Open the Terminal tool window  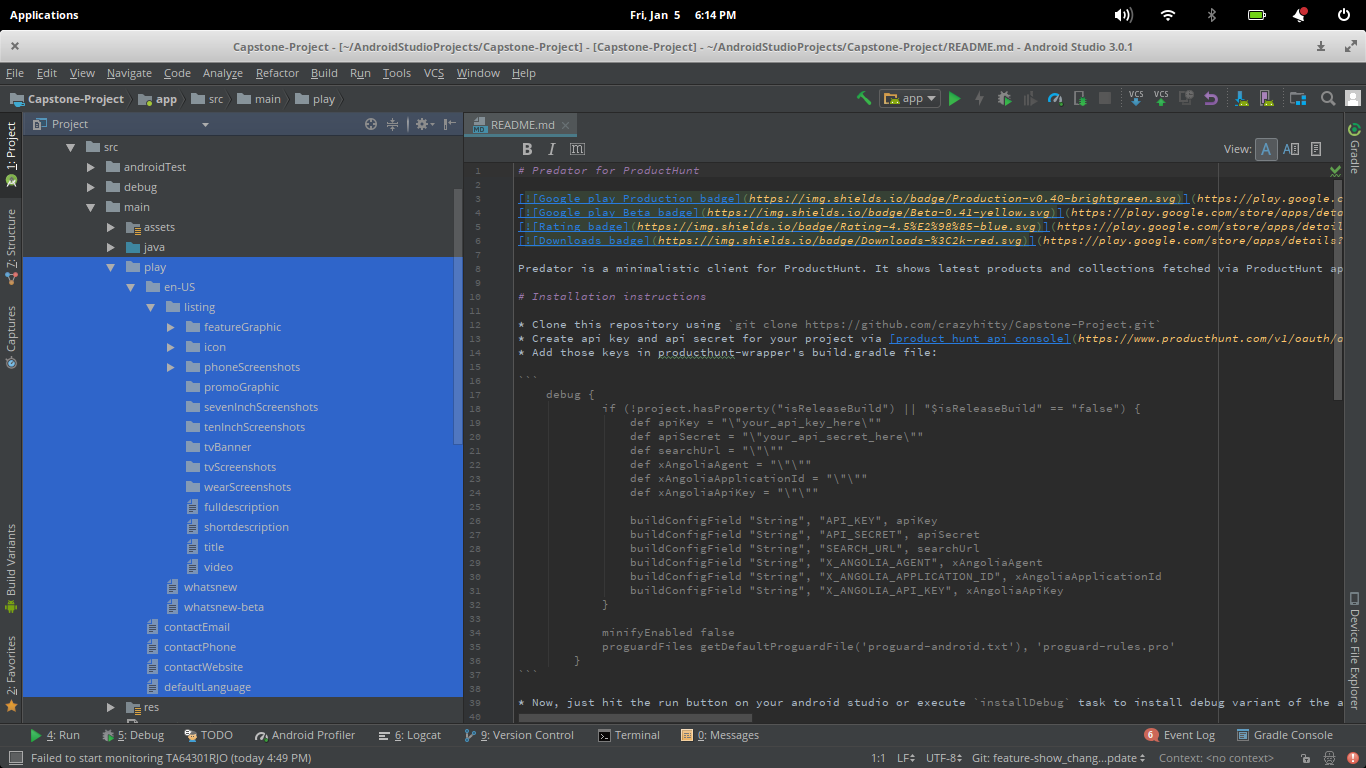[629, 735]
